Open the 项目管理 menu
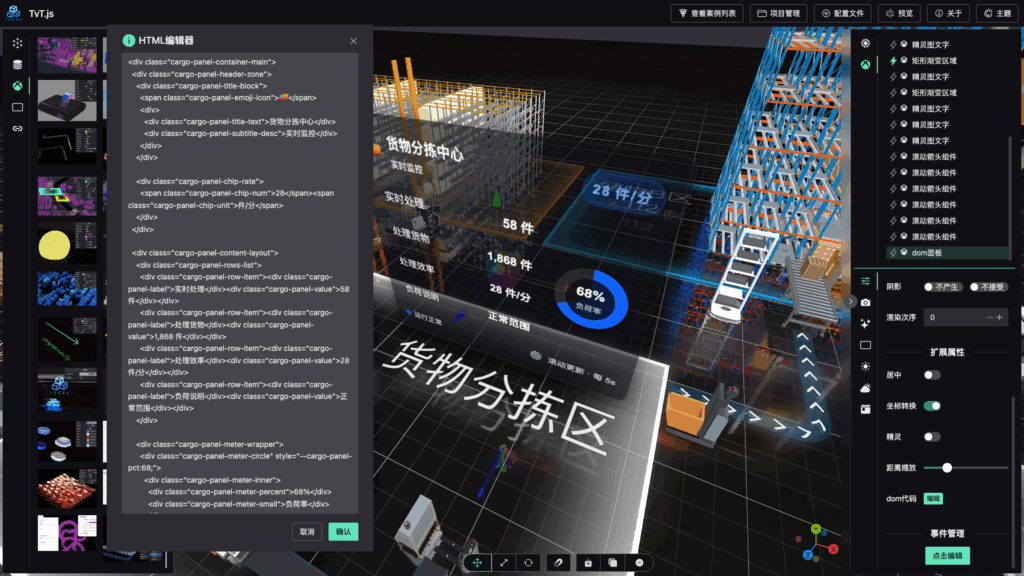 click(x=780, y=13)
